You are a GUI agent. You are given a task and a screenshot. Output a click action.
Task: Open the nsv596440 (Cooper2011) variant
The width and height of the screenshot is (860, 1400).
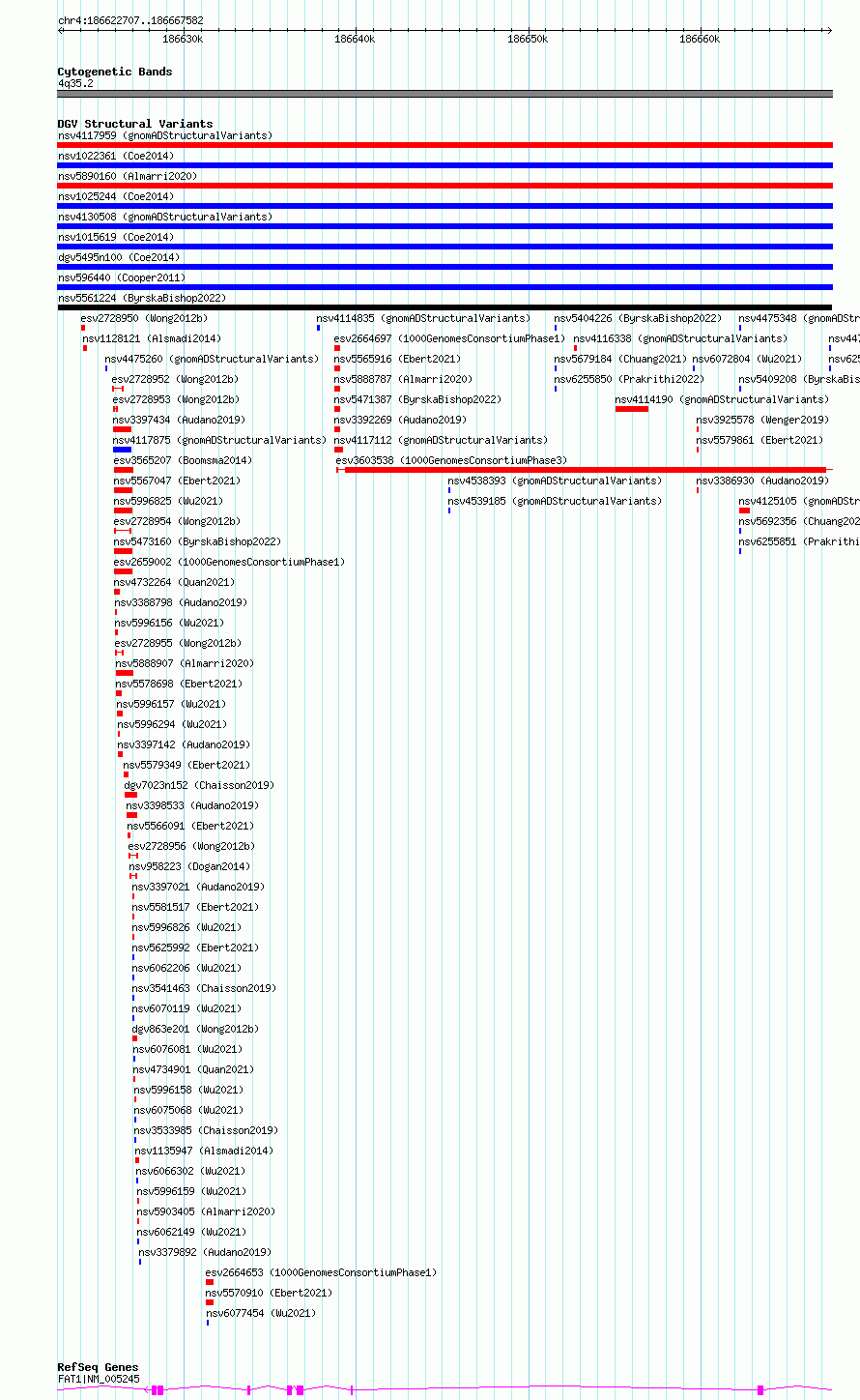point(122,277)
